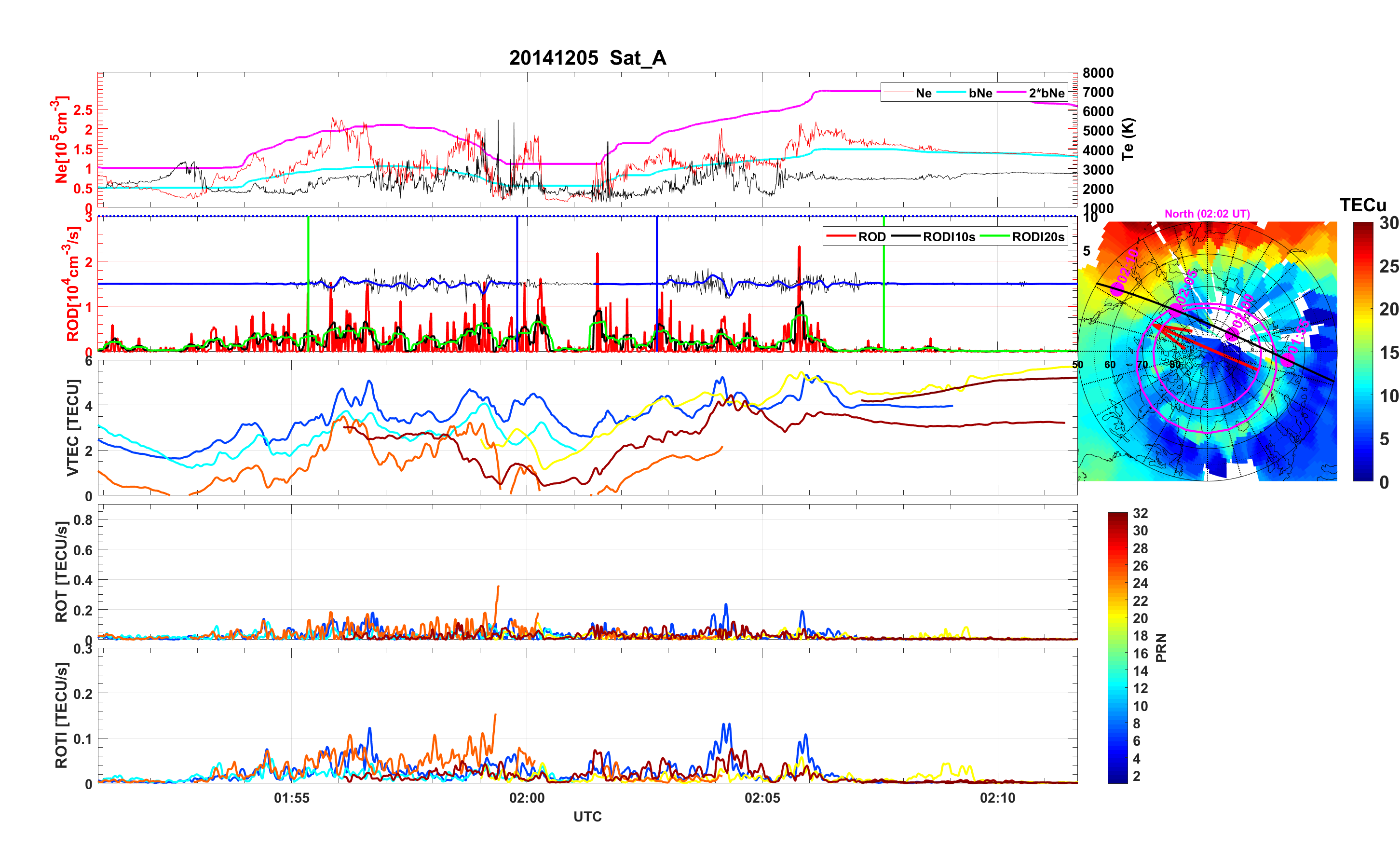Click the 02:05 time axis label
The width and height of the screenshot is (1400, 847).
(x=762, y=798)
